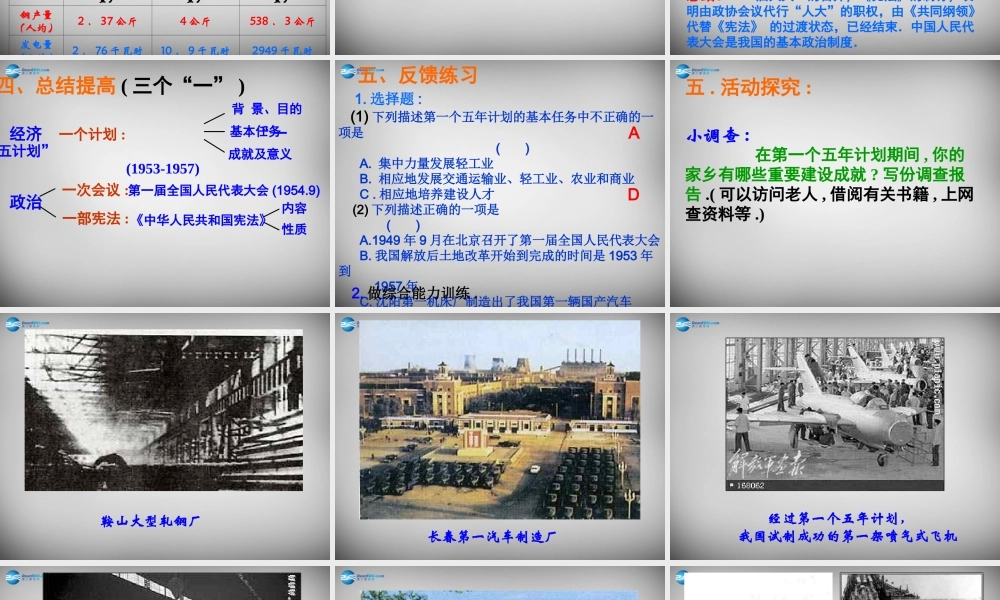Click the date range (1953-1957)
Screen dimensions: 1000x600
click(163, 169)
